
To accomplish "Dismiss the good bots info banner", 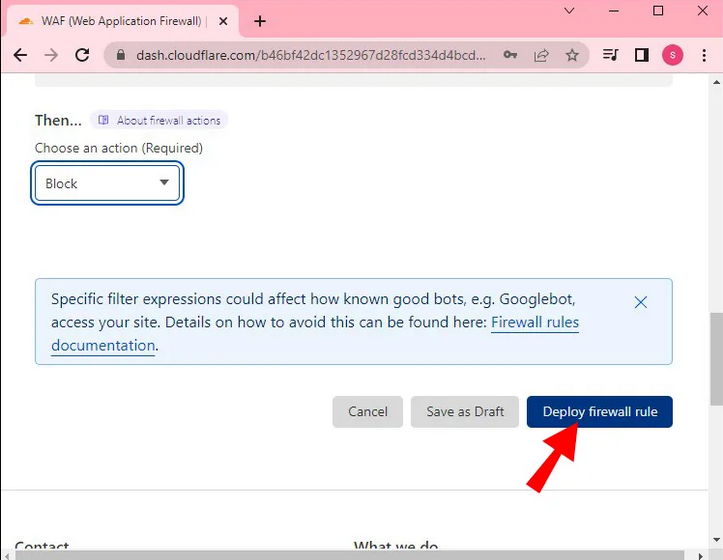I will tap(641, 302).
